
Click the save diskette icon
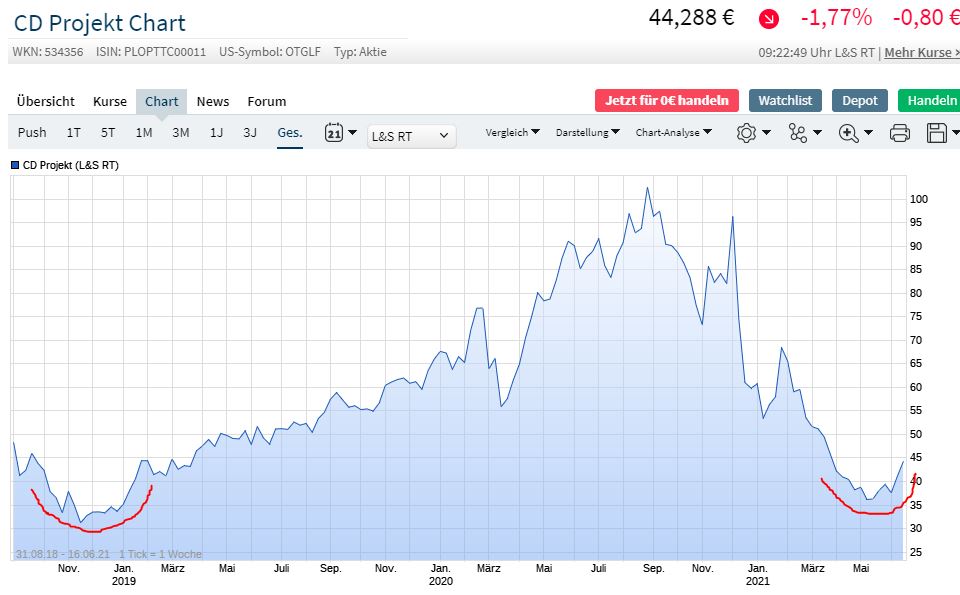(x=937, y=132)
